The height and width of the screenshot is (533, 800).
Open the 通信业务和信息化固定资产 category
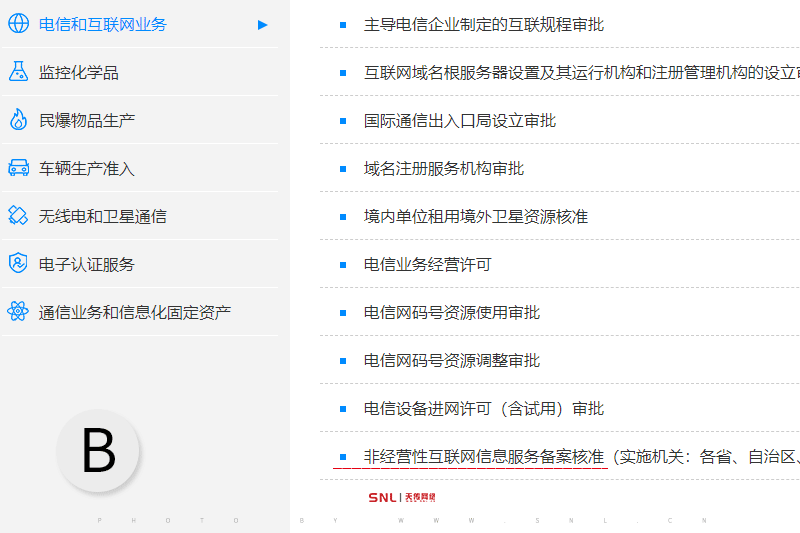coord(135,312)
